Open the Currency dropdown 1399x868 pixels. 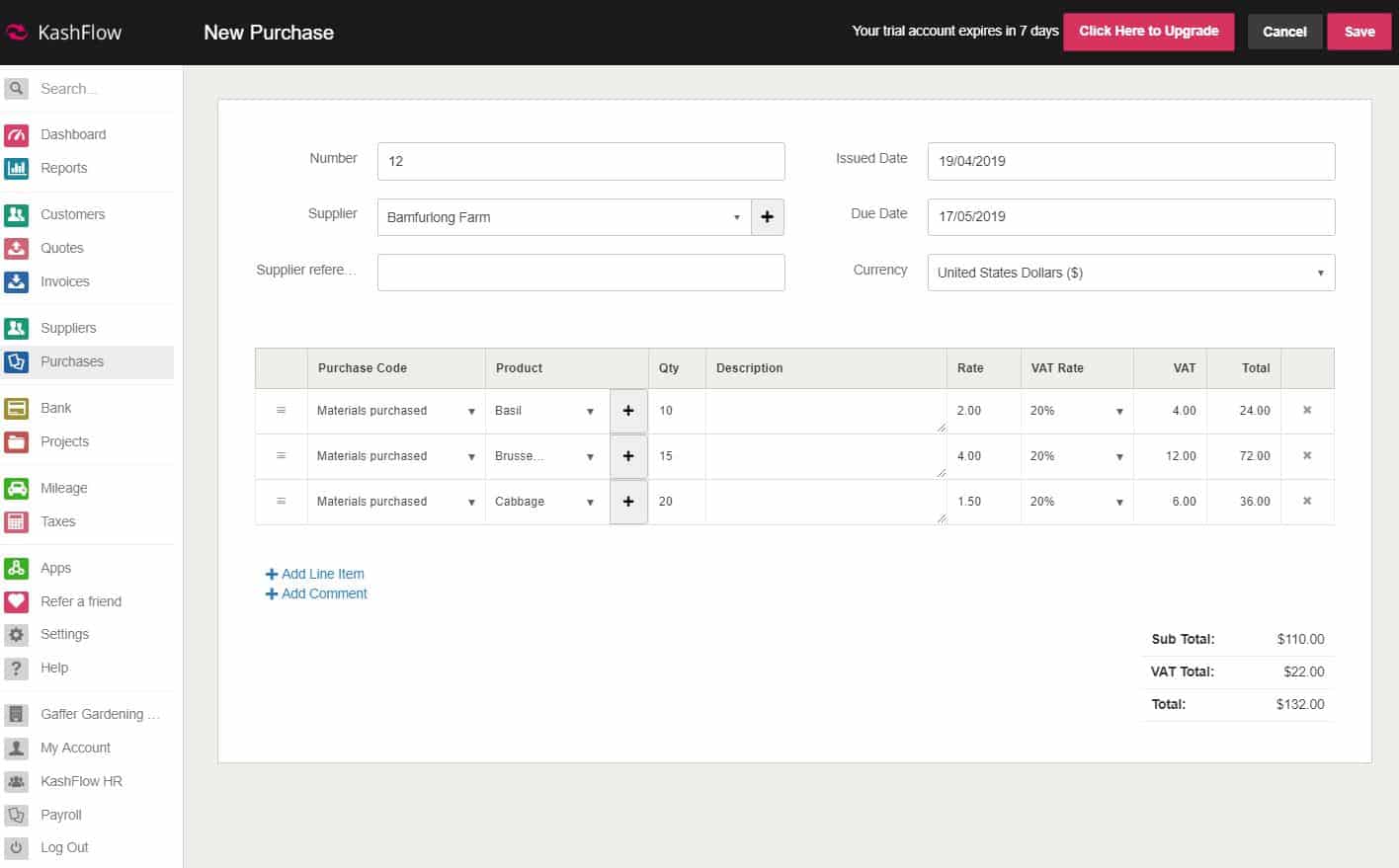pos(1131,273)
